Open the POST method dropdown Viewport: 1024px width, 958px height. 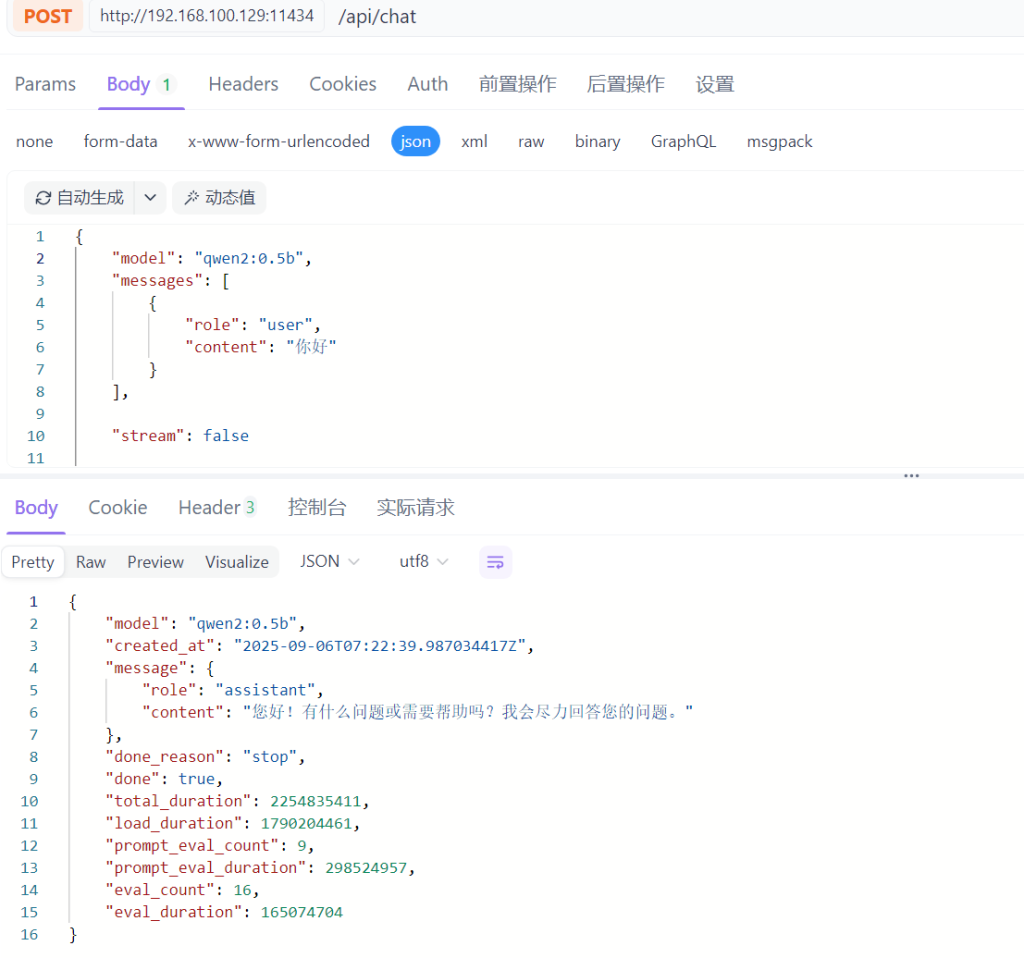point(47,16)
